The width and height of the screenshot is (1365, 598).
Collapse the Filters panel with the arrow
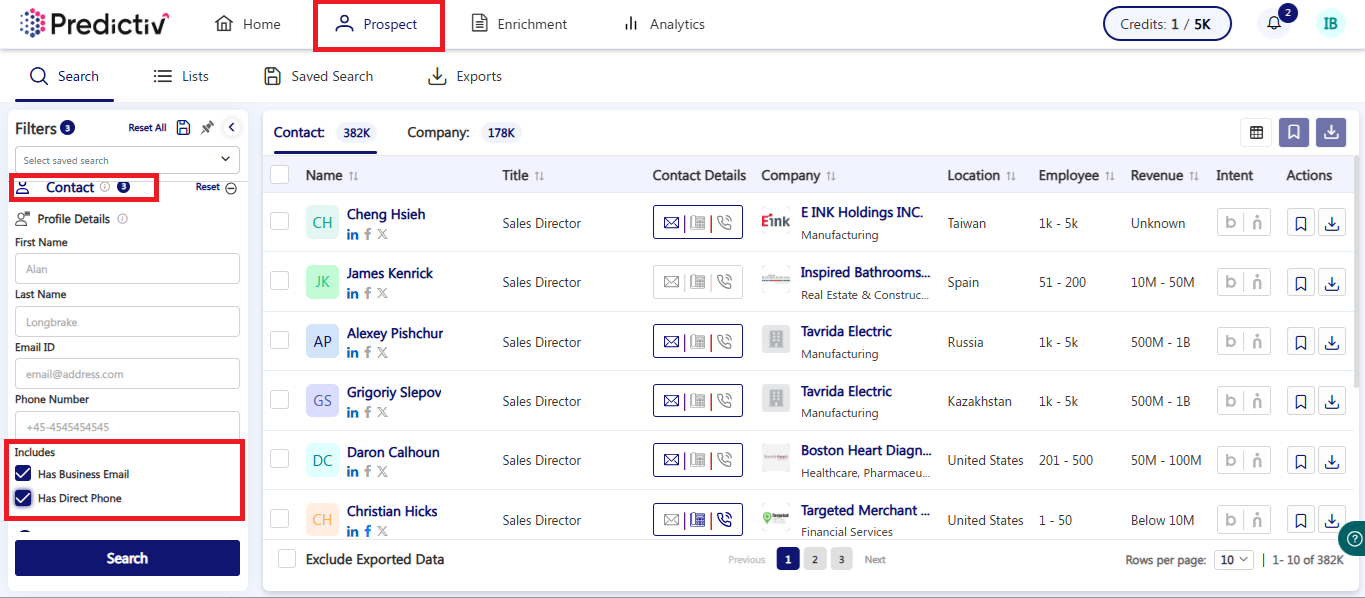tap(232, 127)
